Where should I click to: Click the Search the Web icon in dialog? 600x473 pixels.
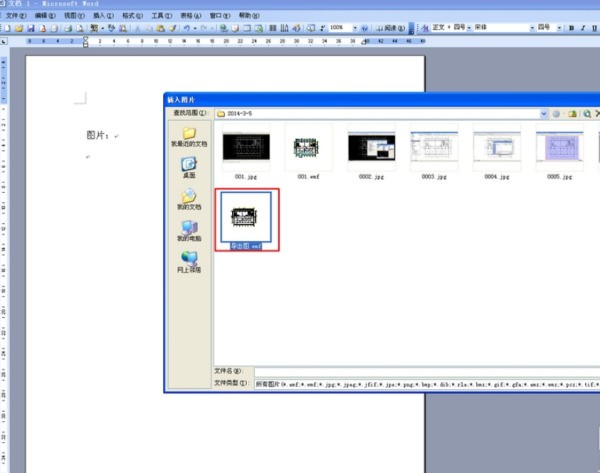click(x=587, y=114)
